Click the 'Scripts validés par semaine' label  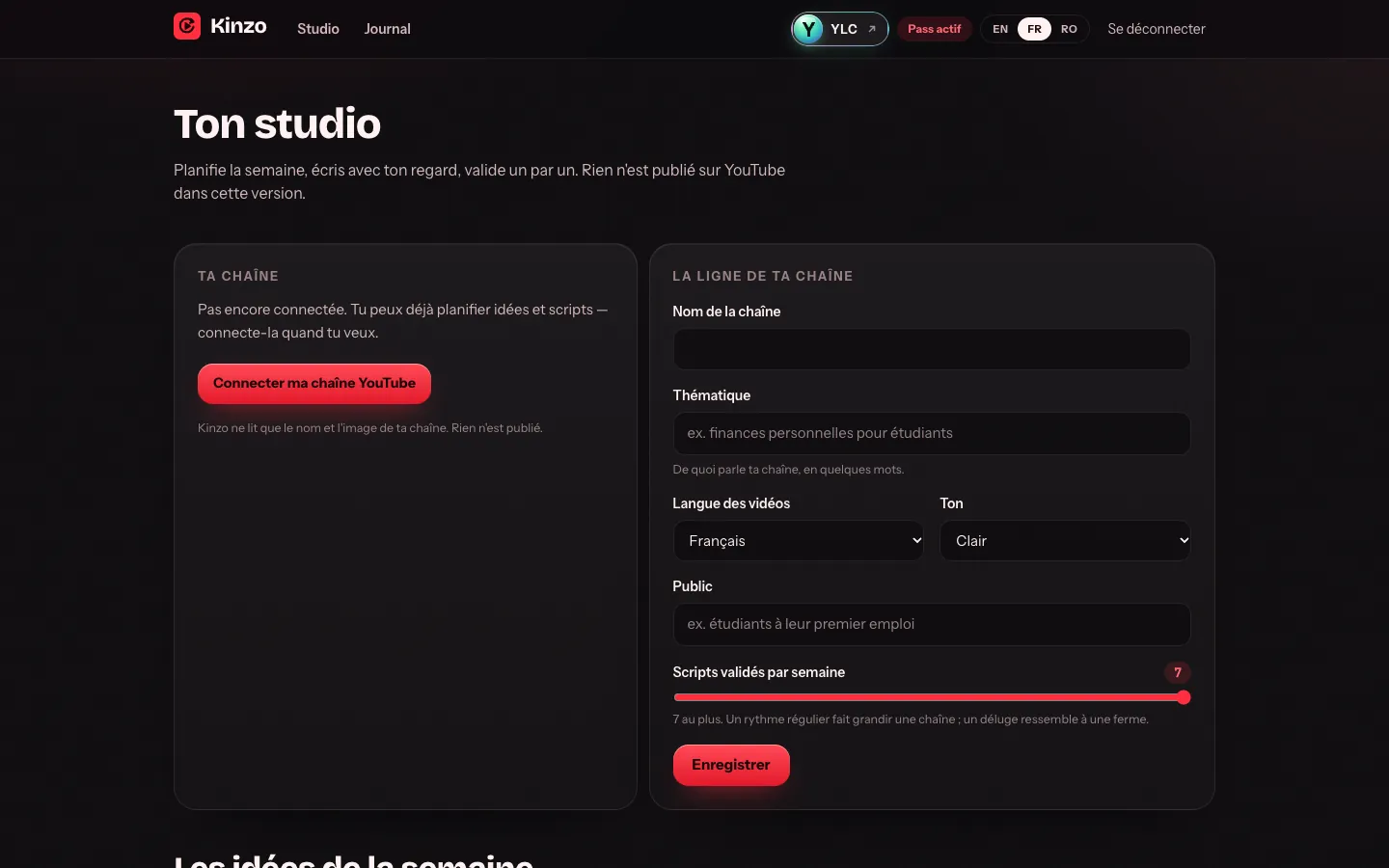tap(759, 672)
